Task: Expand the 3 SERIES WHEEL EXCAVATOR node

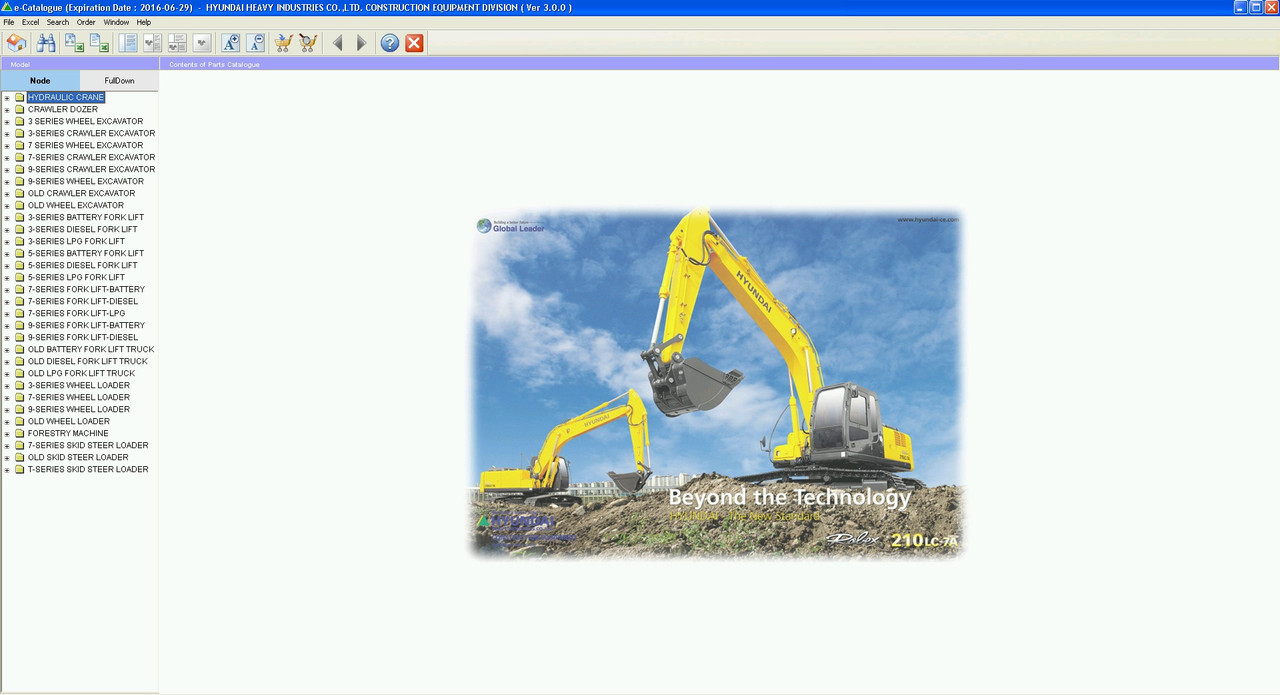Action: [7, 122]
